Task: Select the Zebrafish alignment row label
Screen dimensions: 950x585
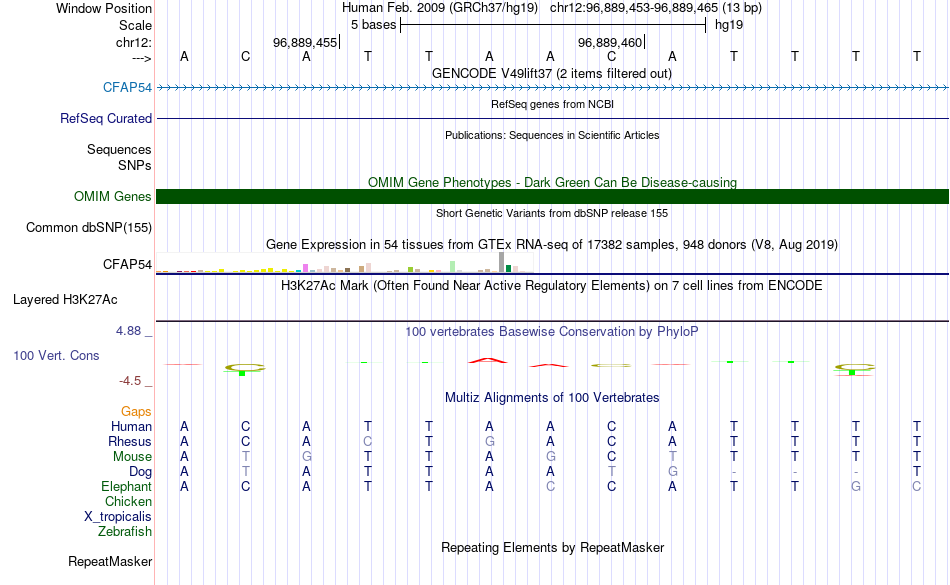Action: [125, 531]
